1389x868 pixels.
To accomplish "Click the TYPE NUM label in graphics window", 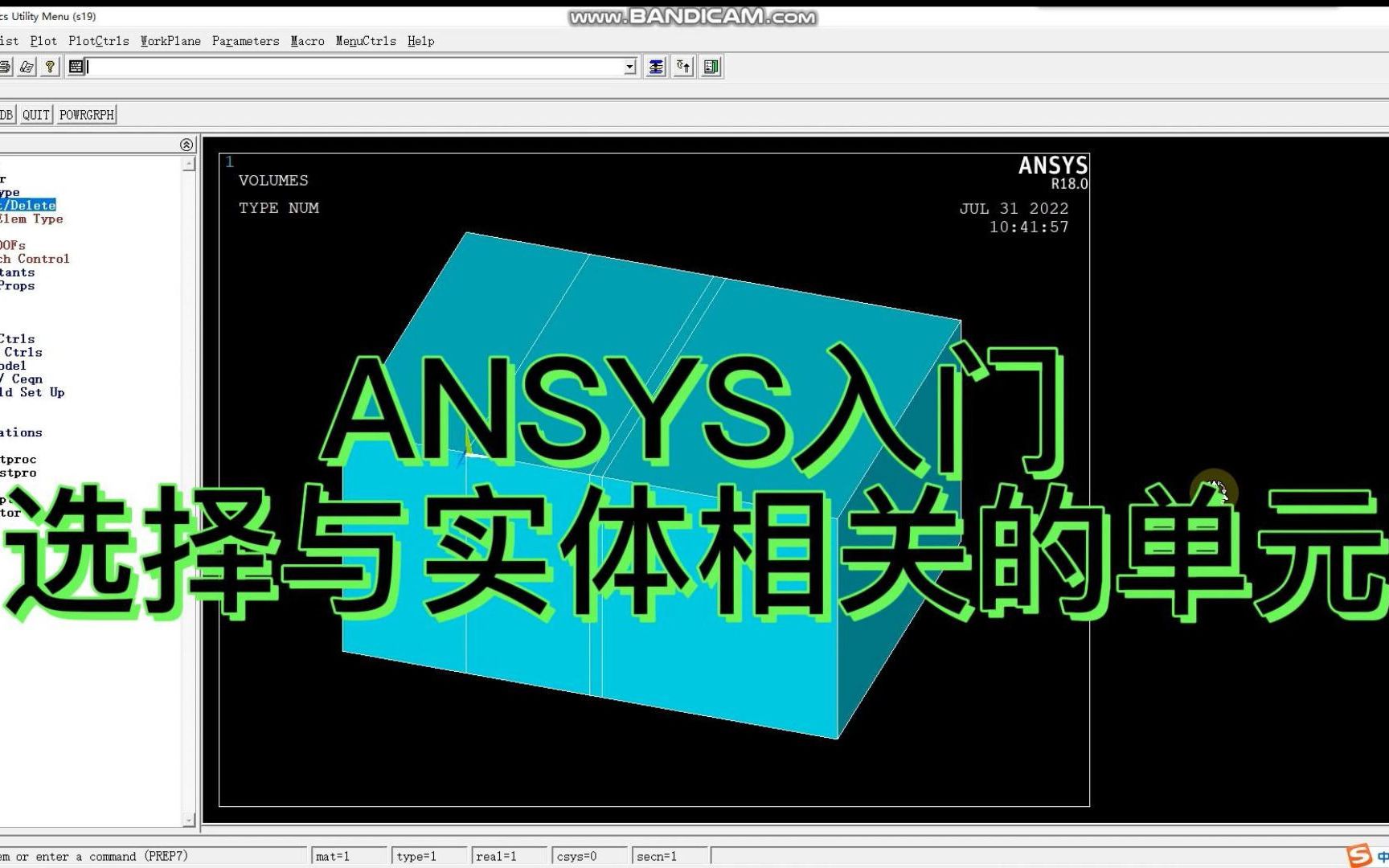I will [x=279, y=208].
